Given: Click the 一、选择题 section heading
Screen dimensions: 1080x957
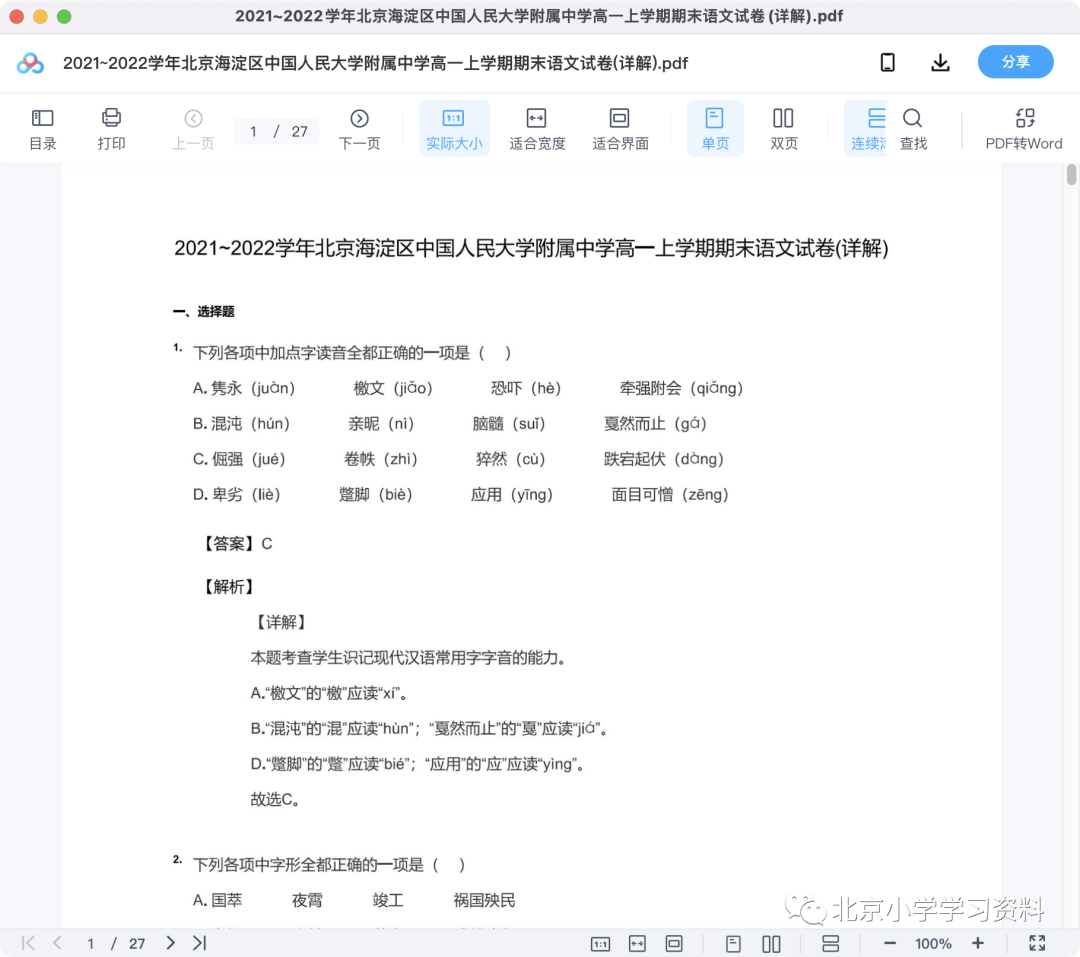Looking at the screenshot, I should point(204,311).
